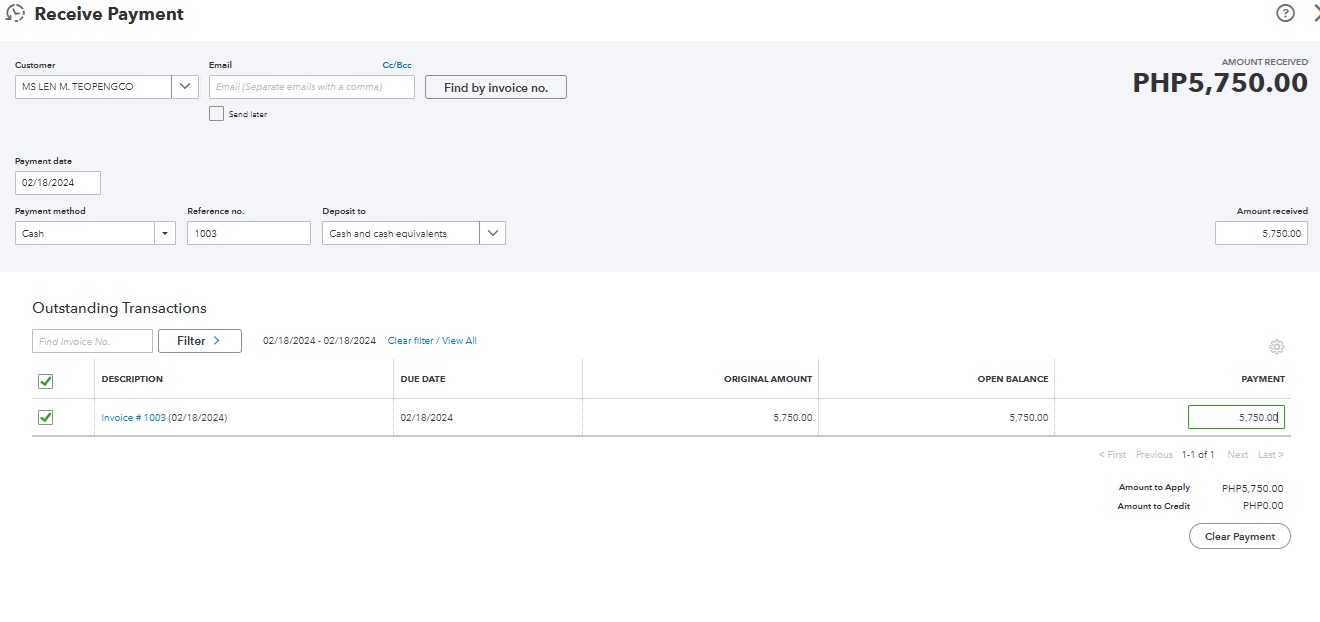
Task: Click the large PHP5,750.00 amount received total
Action: pyautogui.click(x=1220, y=83)
